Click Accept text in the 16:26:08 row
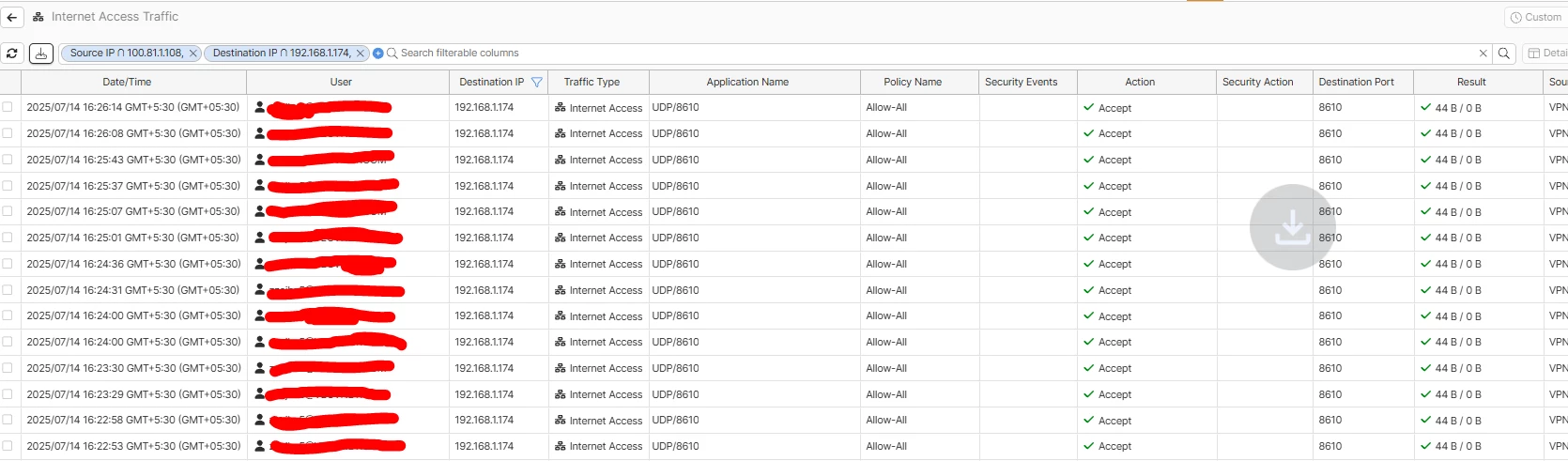Image resolution: width=1568 pixels, height=461 pixels. tap(1115, 134)
